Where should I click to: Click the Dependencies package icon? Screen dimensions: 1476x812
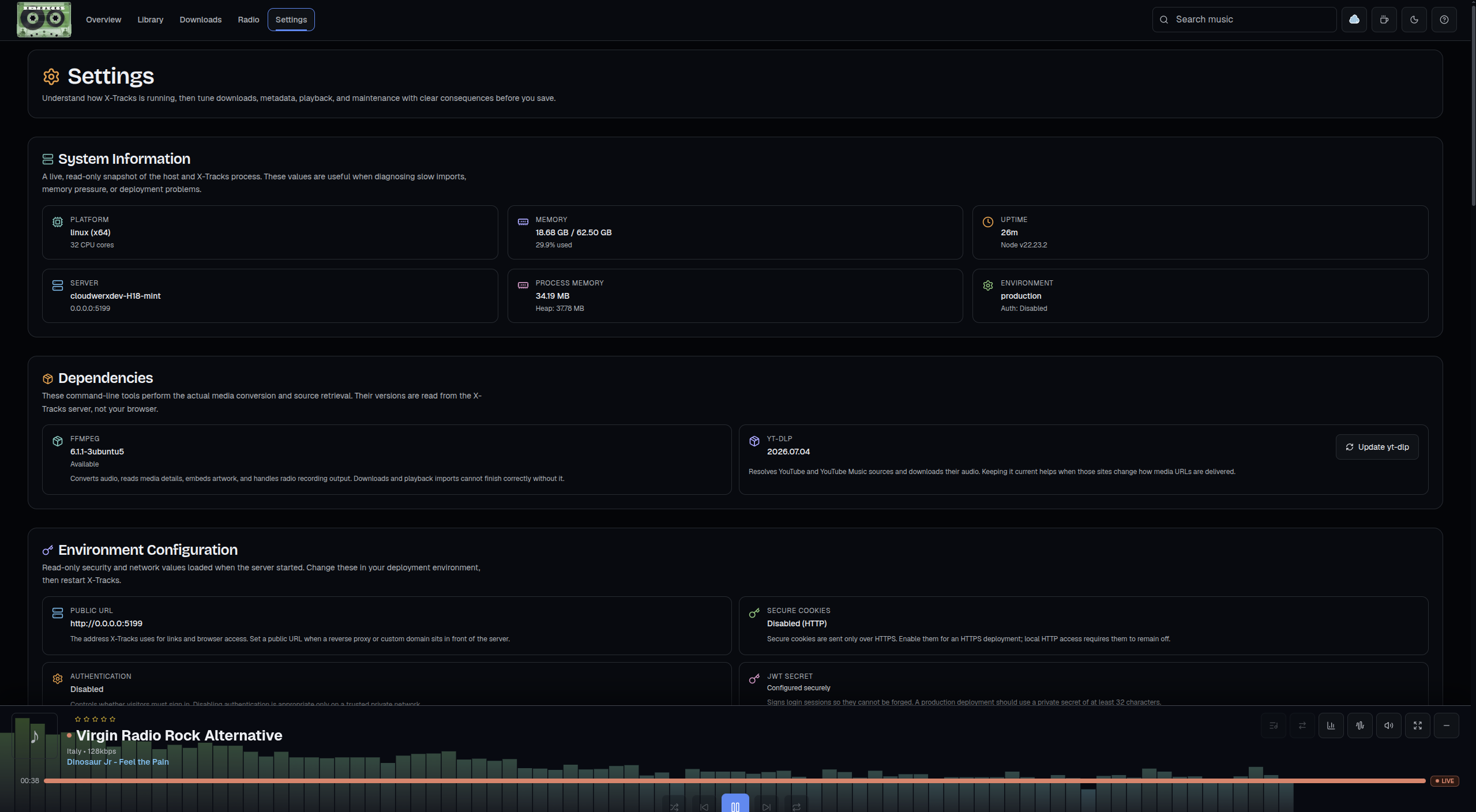tap(48, 378)
